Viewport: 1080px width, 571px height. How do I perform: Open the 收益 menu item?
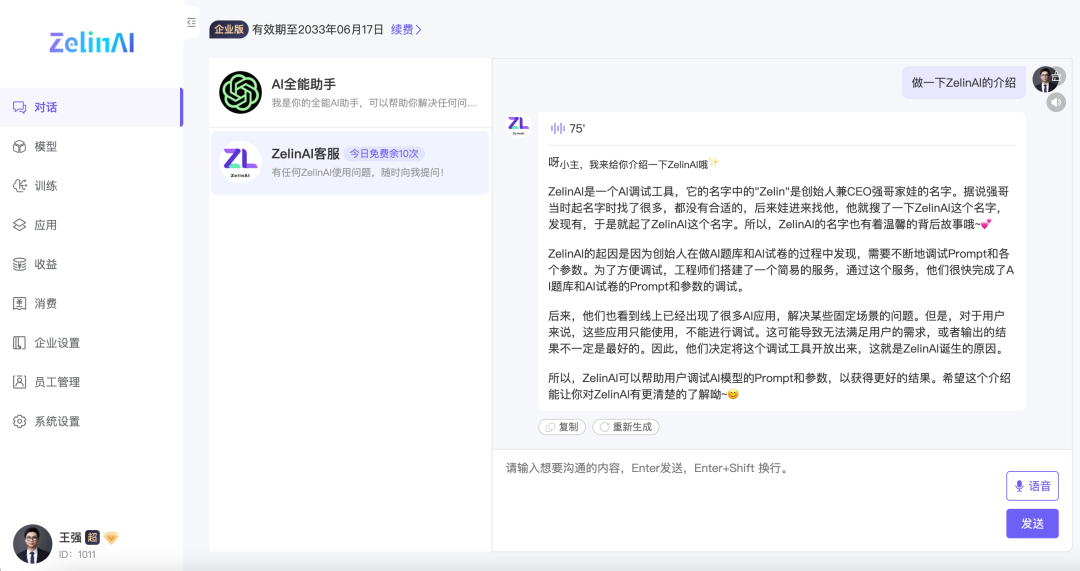point(91,264)
